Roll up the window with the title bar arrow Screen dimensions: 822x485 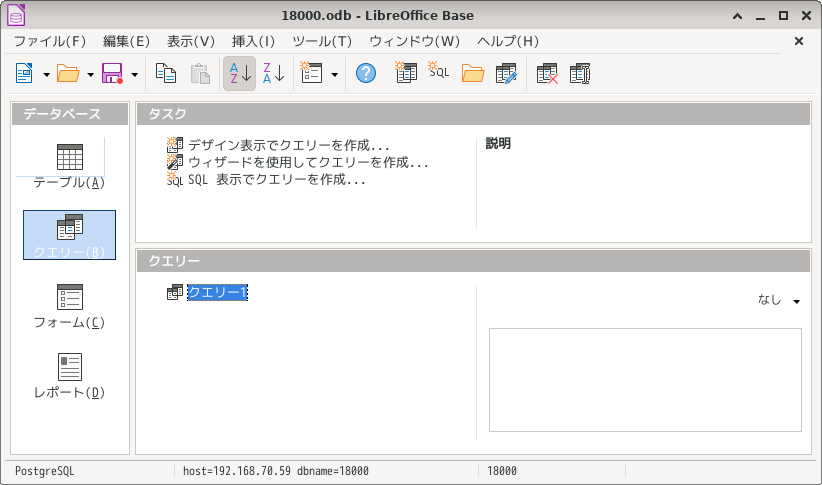[x=738, y=16]
